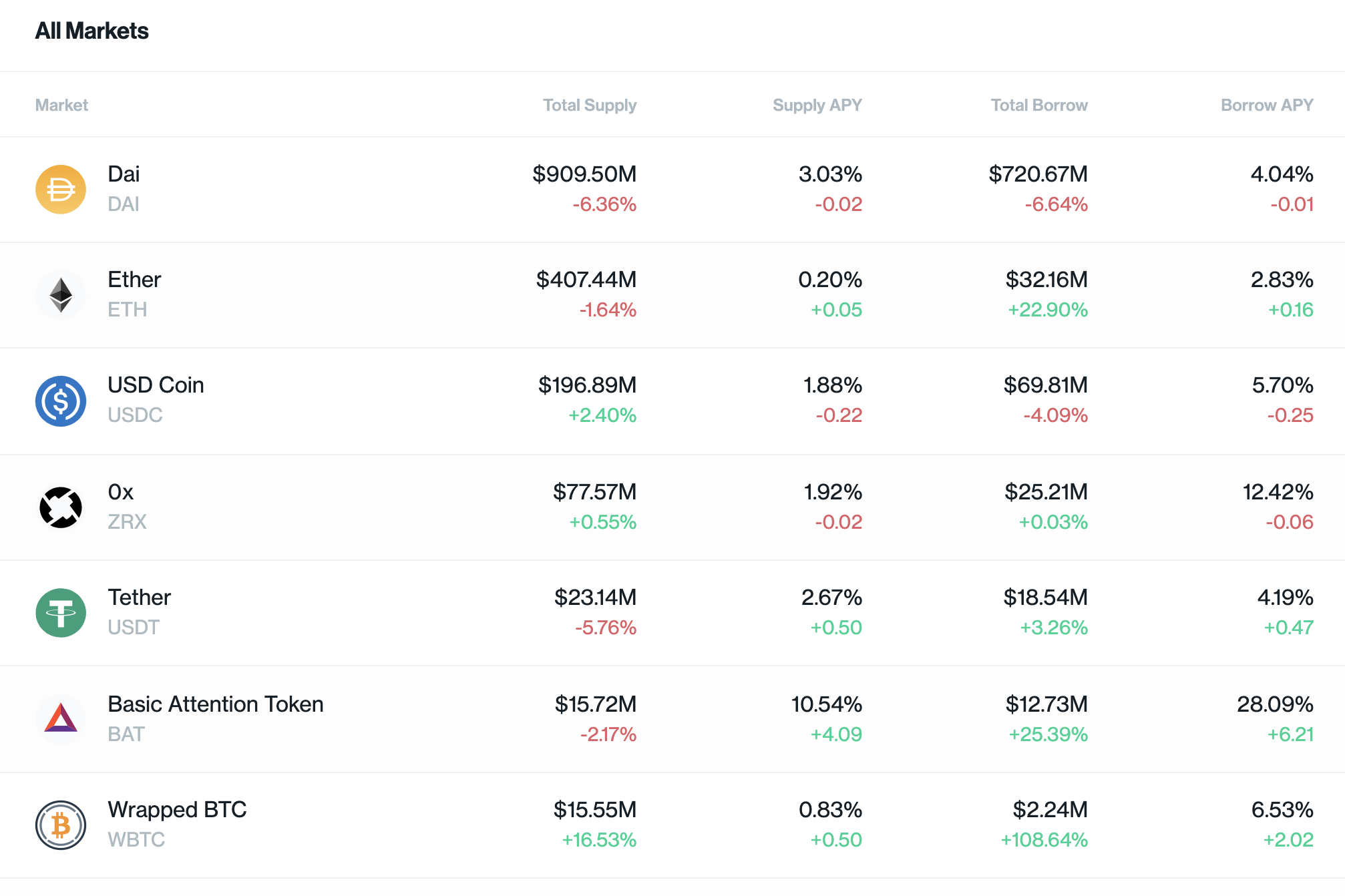Select the USDT ticker label

[x=134, y=628]
